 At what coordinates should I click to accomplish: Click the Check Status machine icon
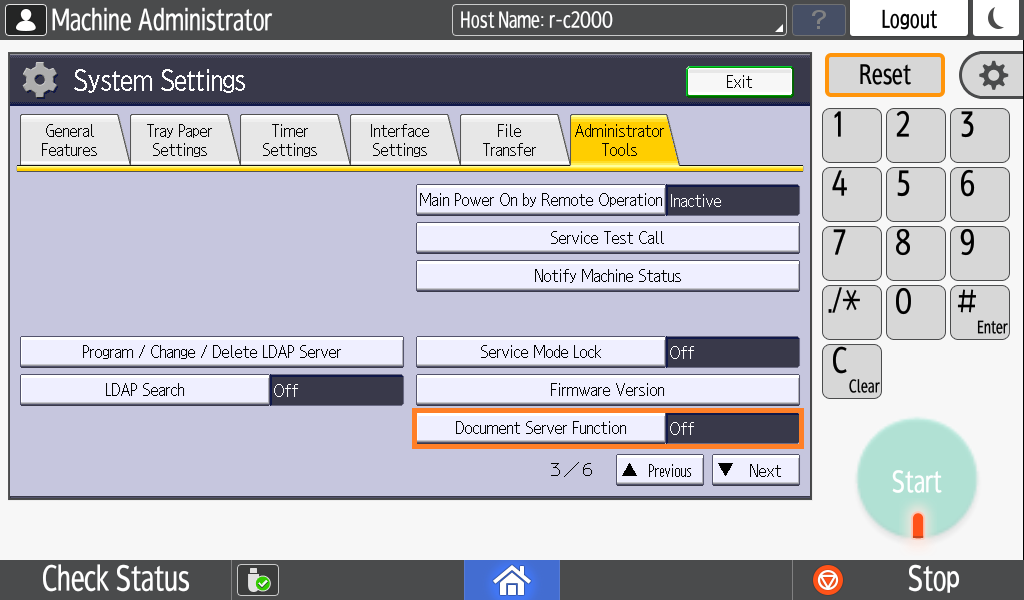point(256,580)
